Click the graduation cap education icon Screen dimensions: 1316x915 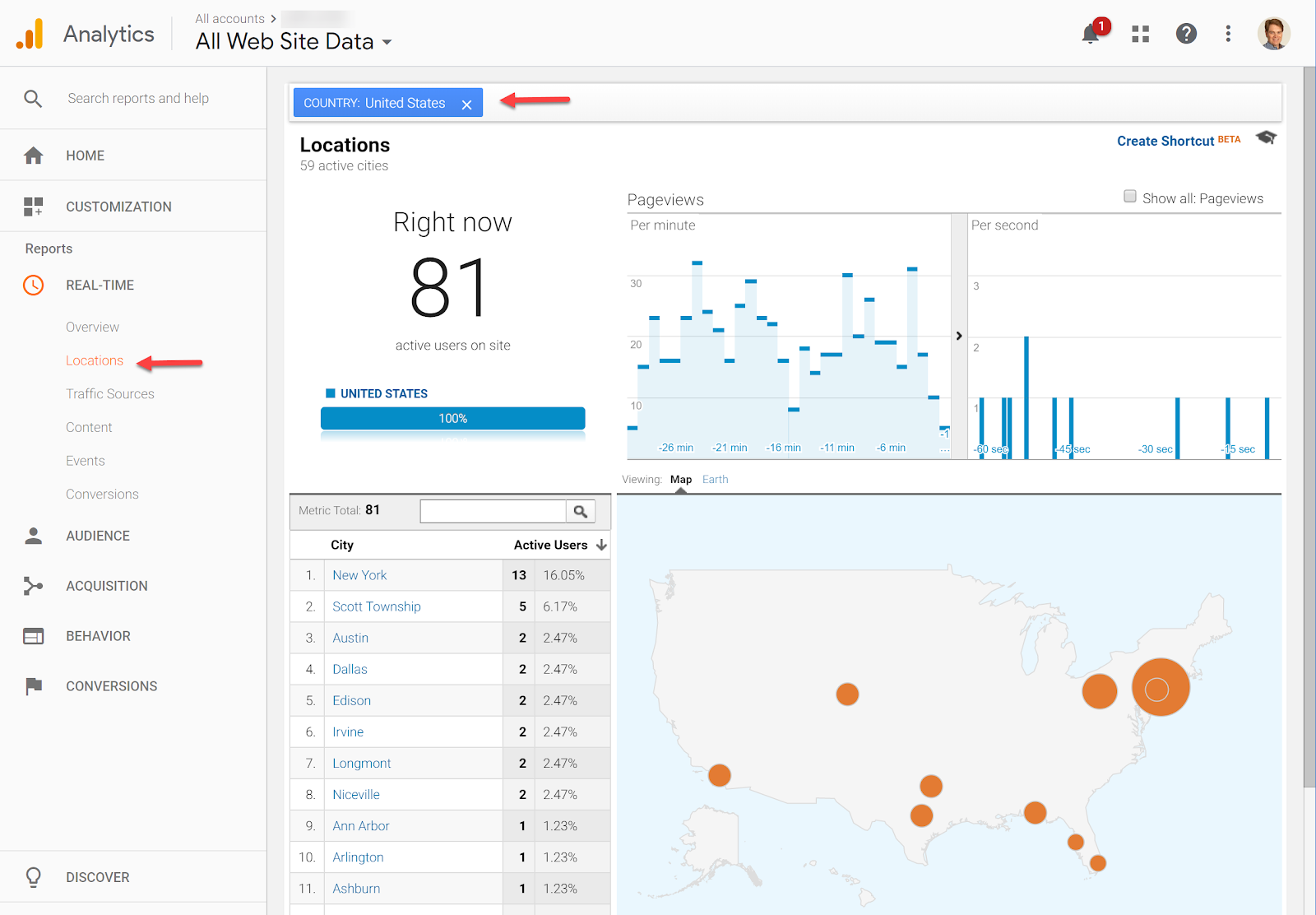1266,138
